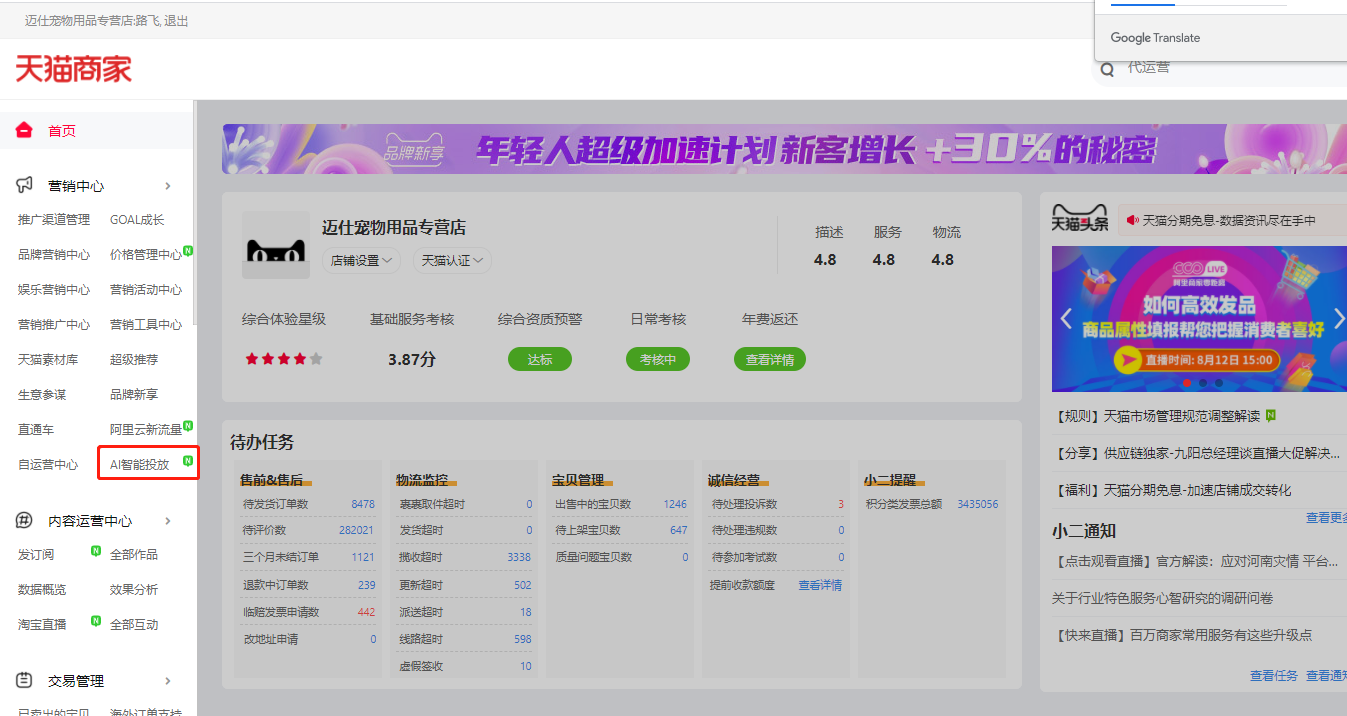The image size is (1347, 716).
Task: Open 关于行业特色服务心智研究的调研问卷 notice
Action: coord(1162,598)
